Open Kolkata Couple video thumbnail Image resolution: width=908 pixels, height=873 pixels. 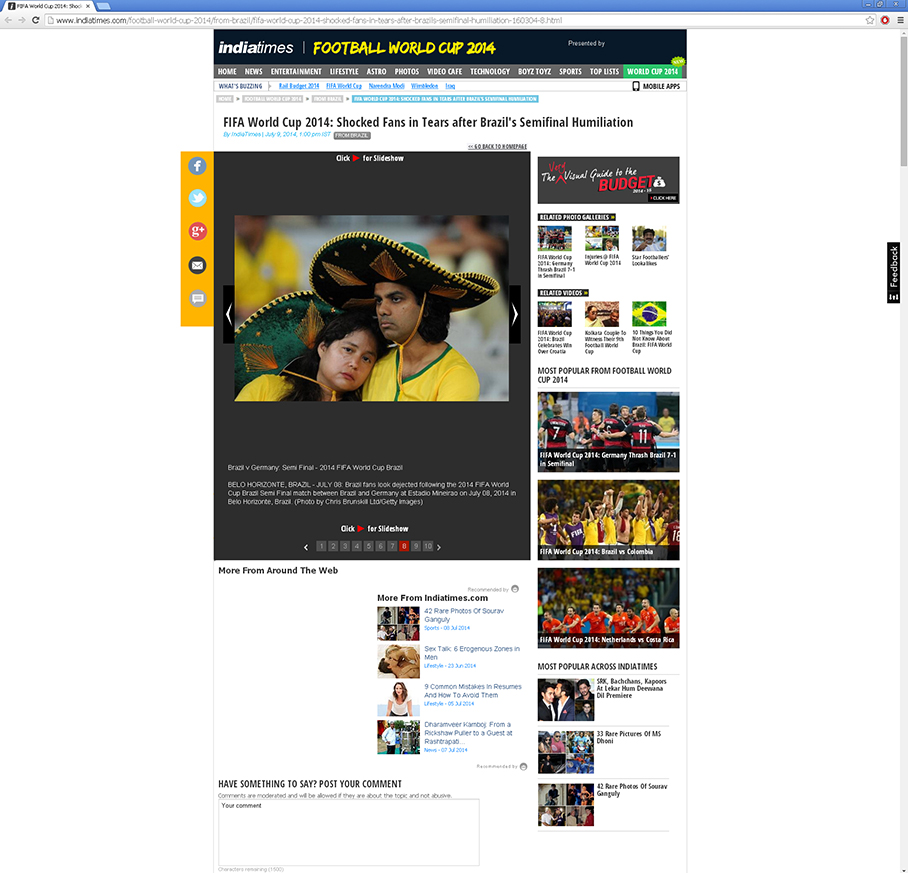602,314
